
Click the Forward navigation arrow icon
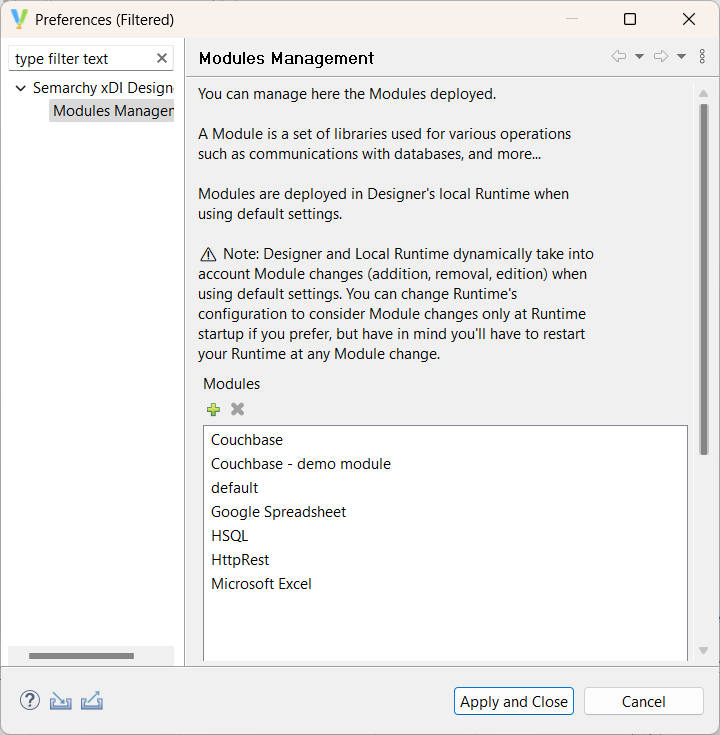(x=660, y=57)
